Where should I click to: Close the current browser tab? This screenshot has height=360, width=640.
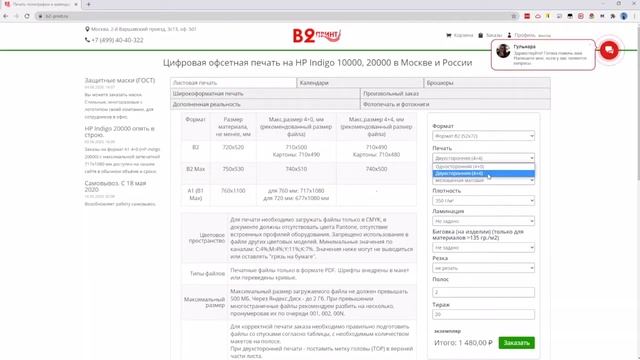coord(76,4)
